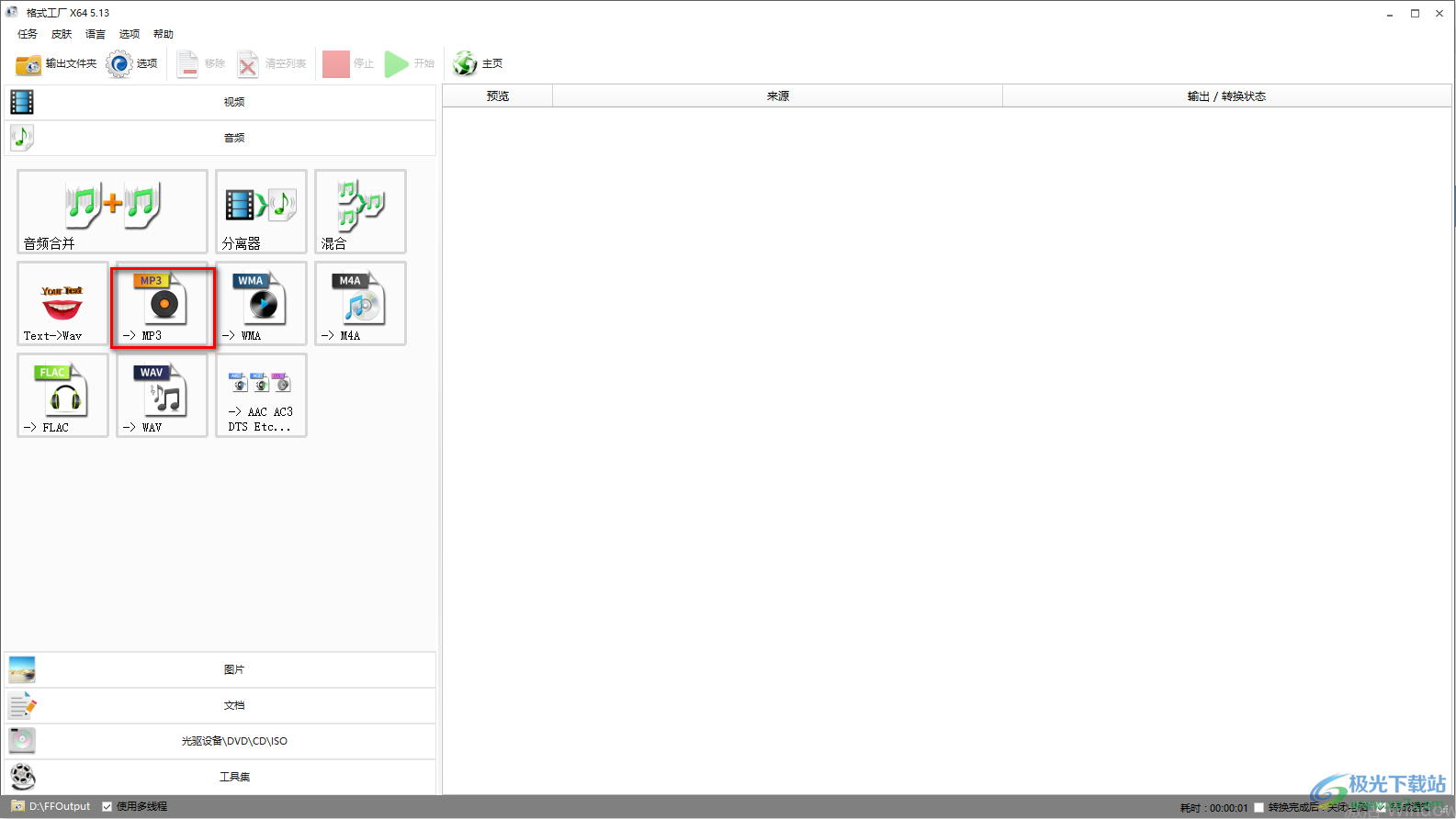Viewport: 1456px width, 819px height.
Task: Open the 皮肤 skin menu
Action: [62, 34]
